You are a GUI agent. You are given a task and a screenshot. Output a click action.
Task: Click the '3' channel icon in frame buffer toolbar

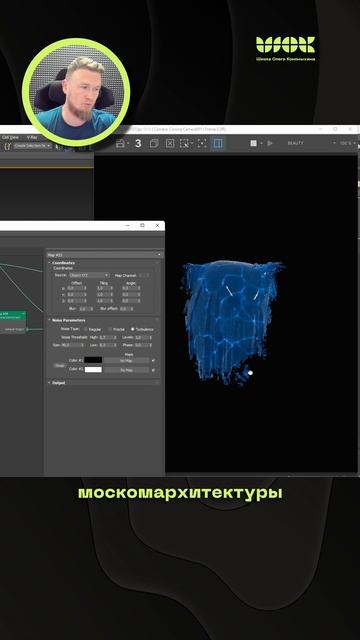(138, 143)
